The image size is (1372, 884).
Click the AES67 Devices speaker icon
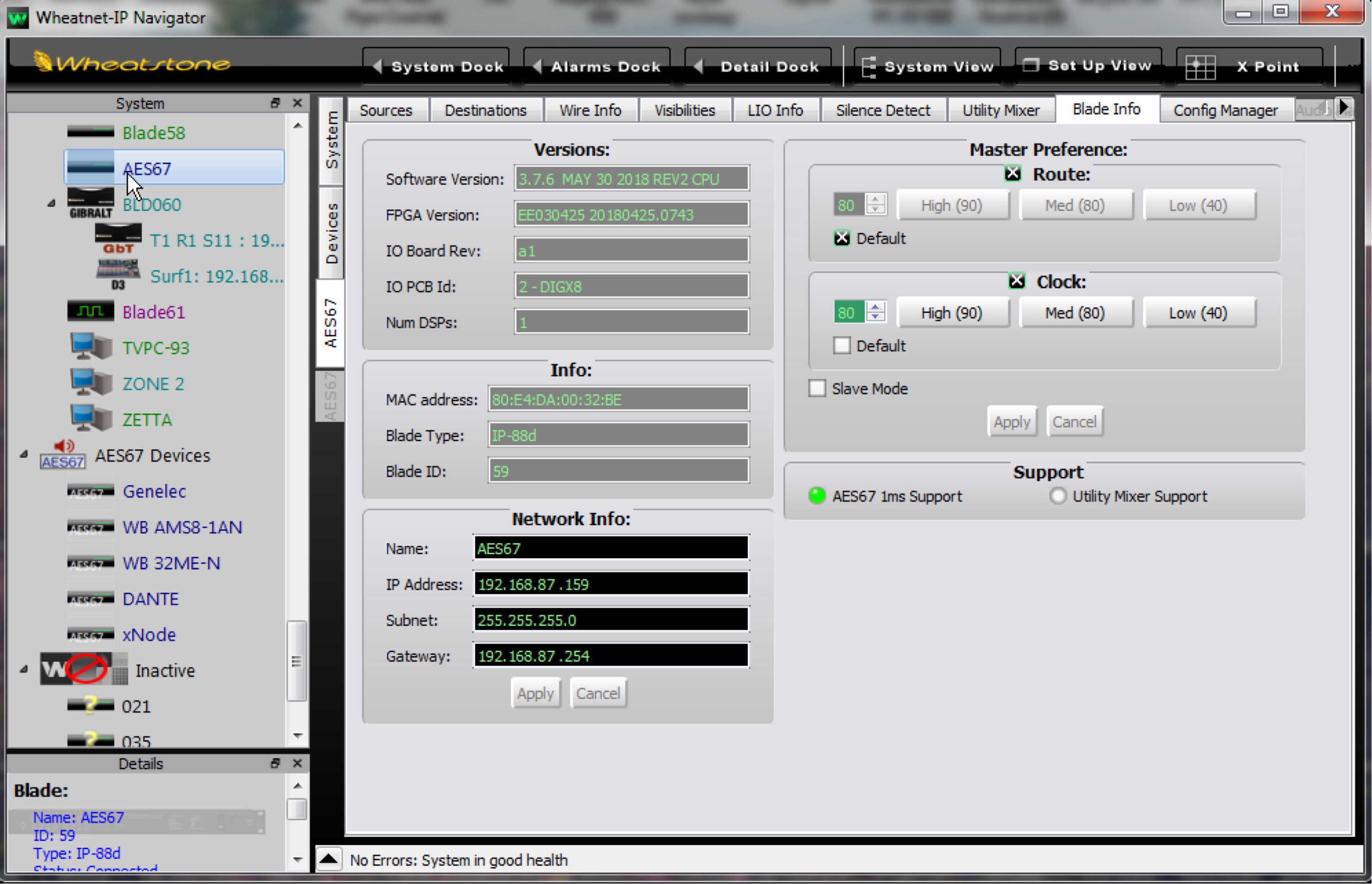pyautogui.click(x=63, y=455)
